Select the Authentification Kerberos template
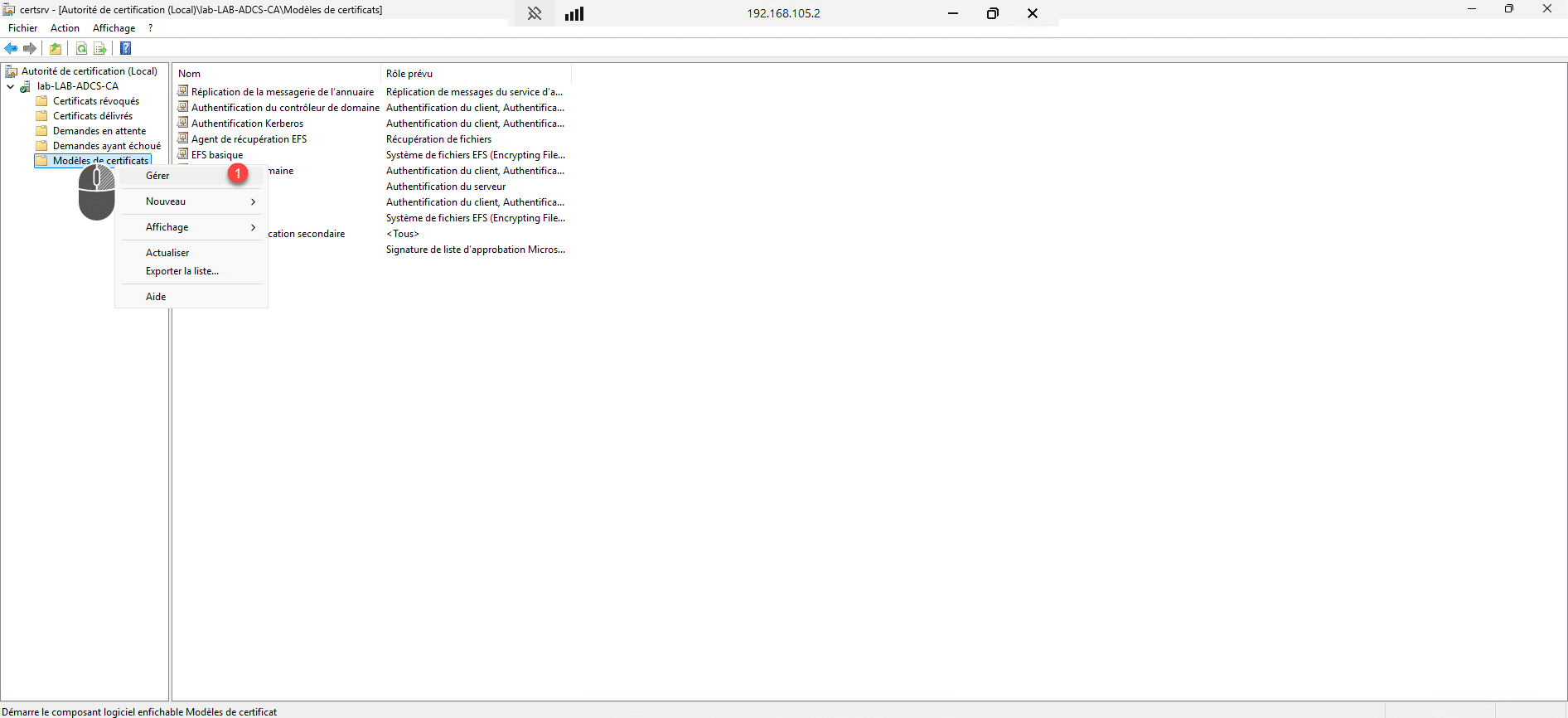Screen dimensions: 1568x718 click(x=247, y=124)
